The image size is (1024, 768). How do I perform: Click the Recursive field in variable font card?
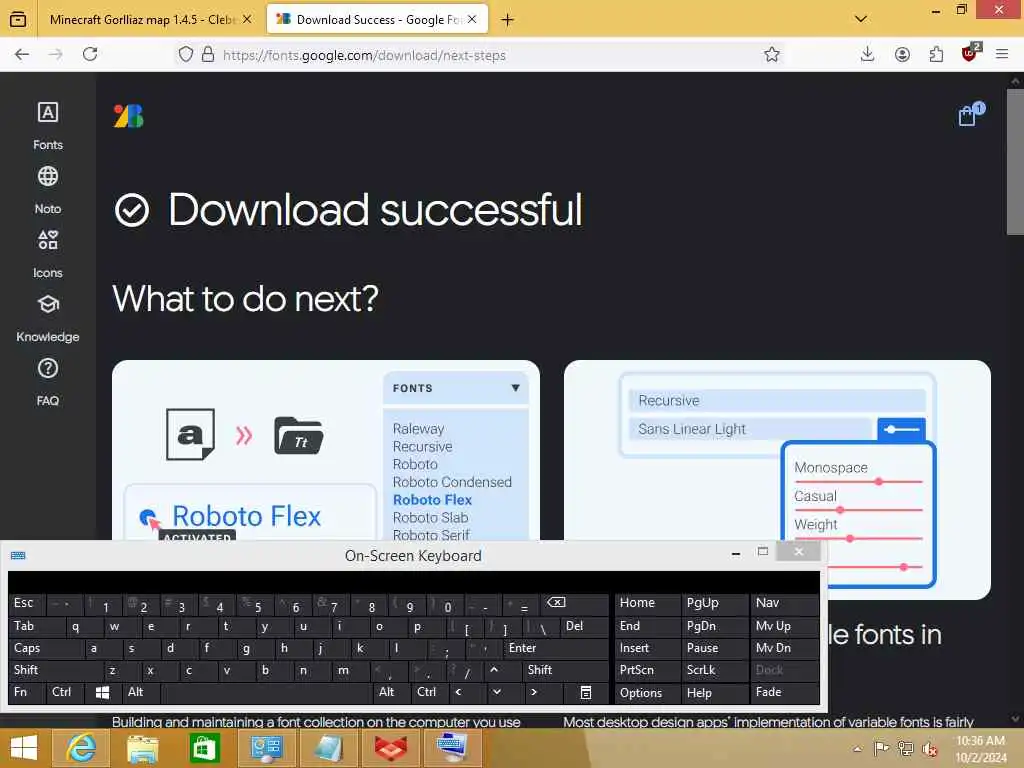click(777, 400)
